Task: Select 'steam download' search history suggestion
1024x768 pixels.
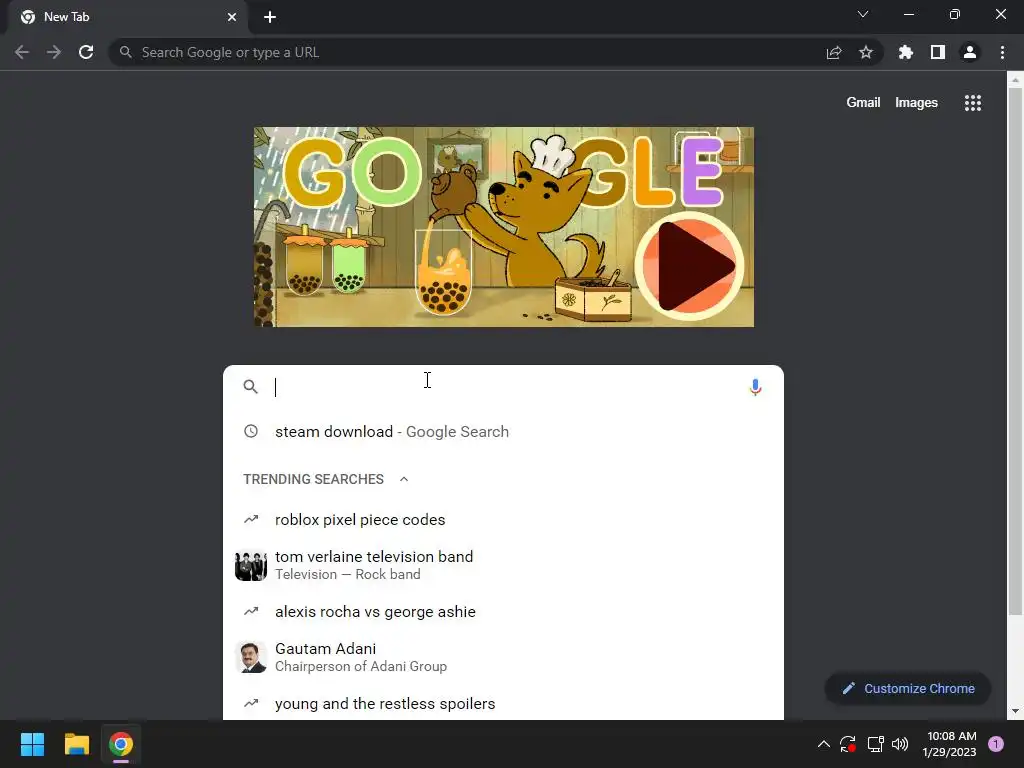Action: [503, 432]
